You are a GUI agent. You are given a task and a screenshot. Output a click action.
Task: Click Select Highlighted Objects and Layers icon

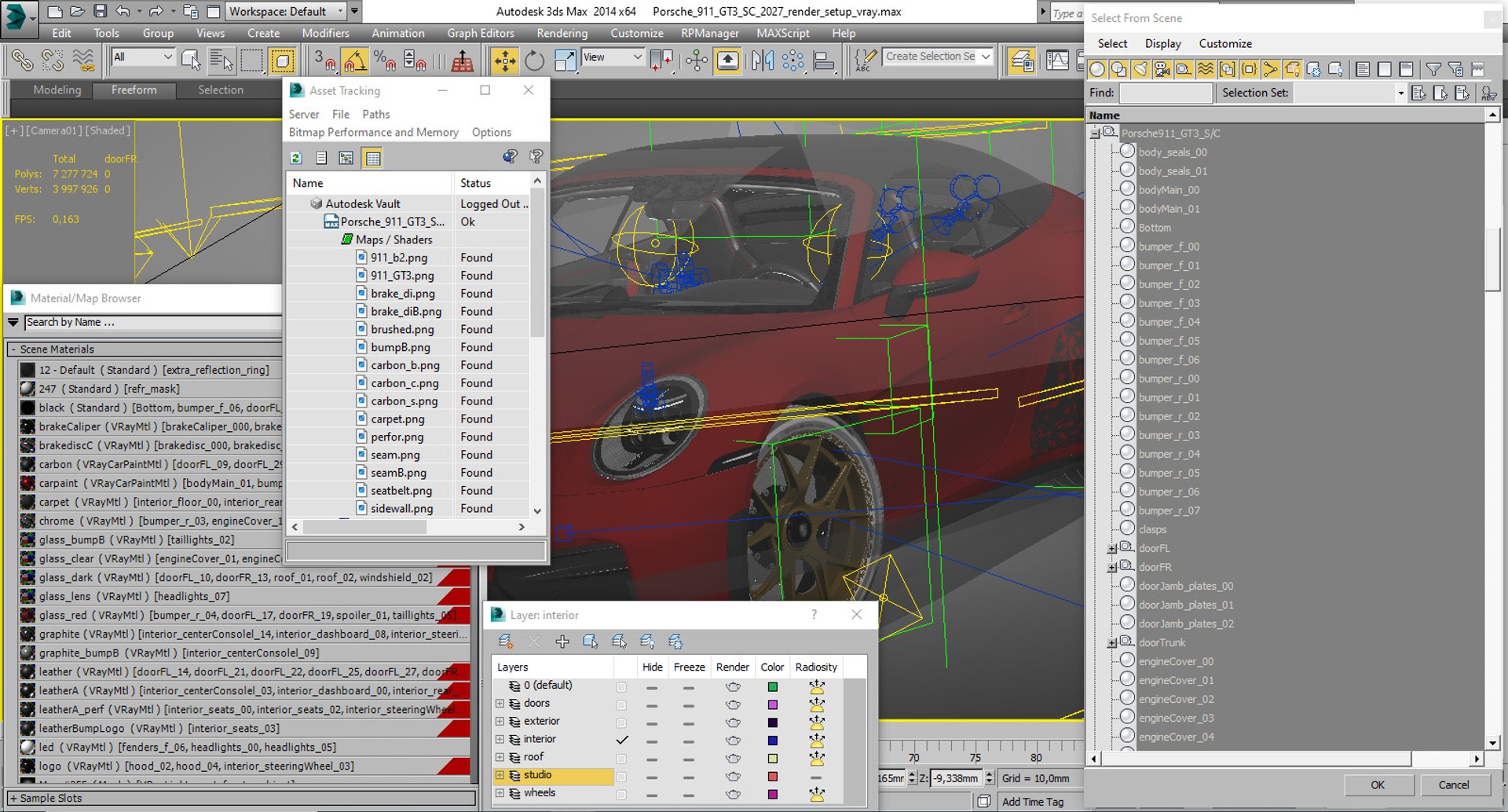pos(591,642)
